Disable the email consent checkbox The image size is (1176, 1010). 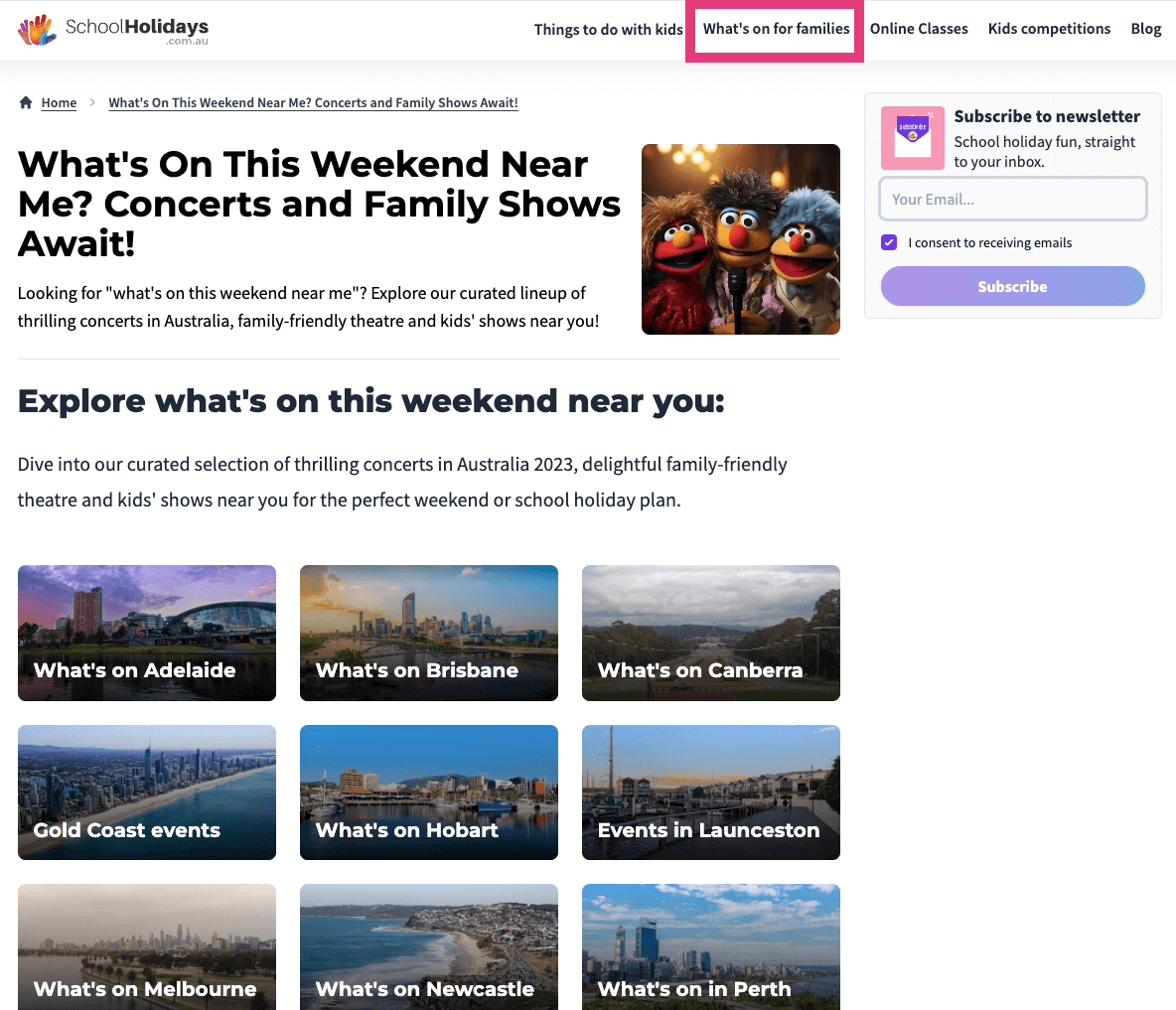pos(888,242)
